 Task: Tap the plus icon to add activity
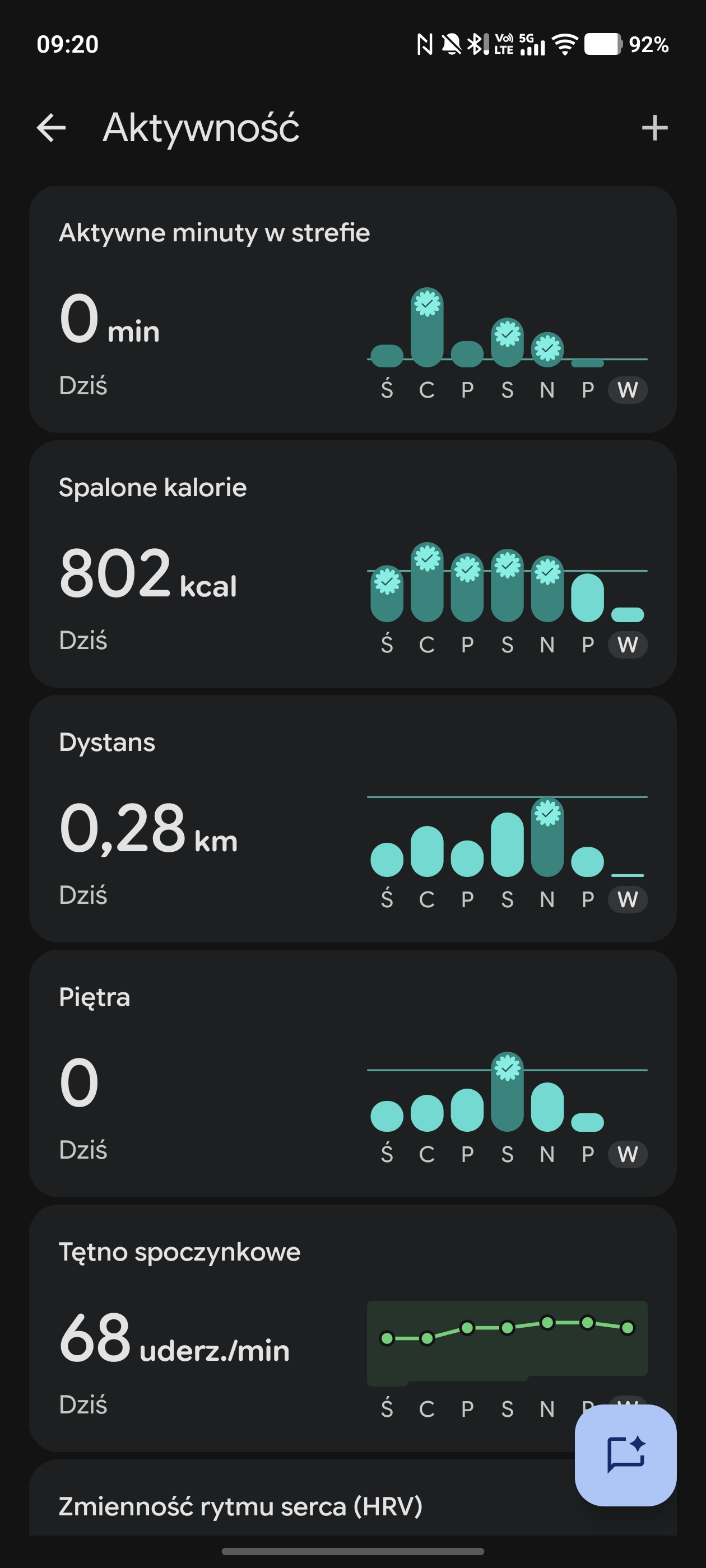(654, 128)
